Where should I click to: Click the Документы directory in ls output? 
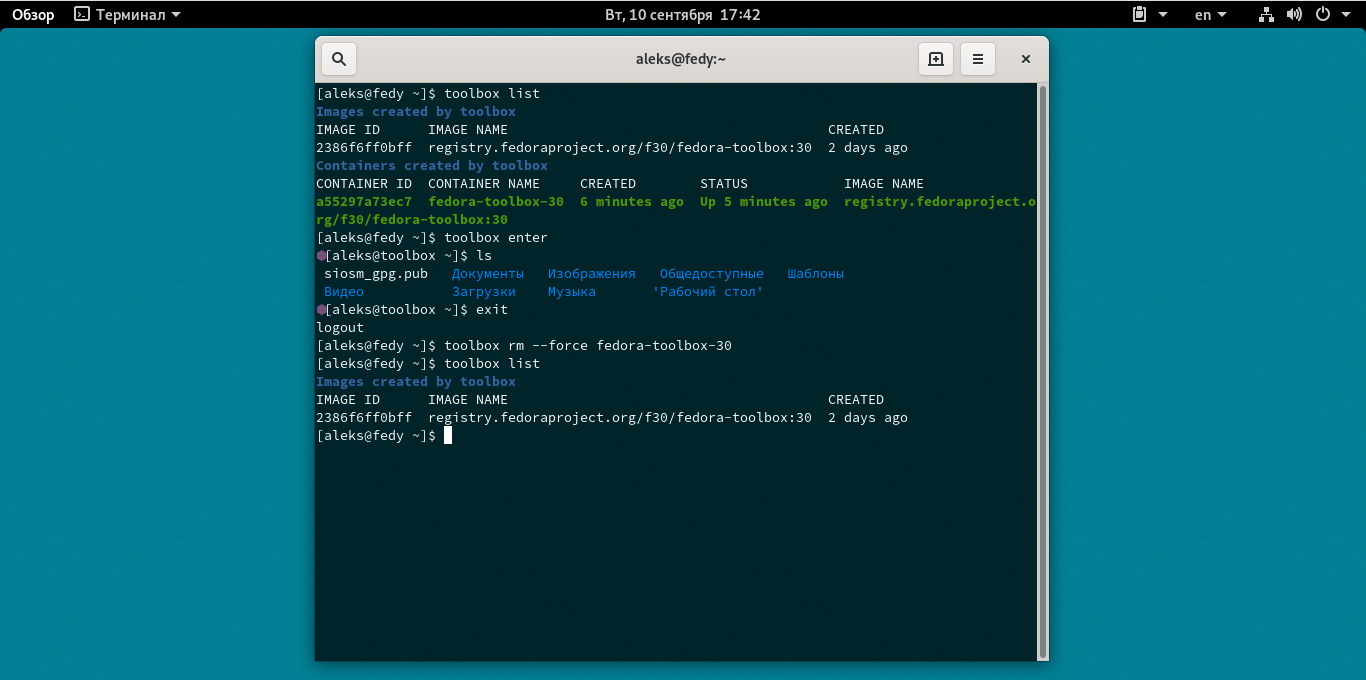click(x=487, y=274)
